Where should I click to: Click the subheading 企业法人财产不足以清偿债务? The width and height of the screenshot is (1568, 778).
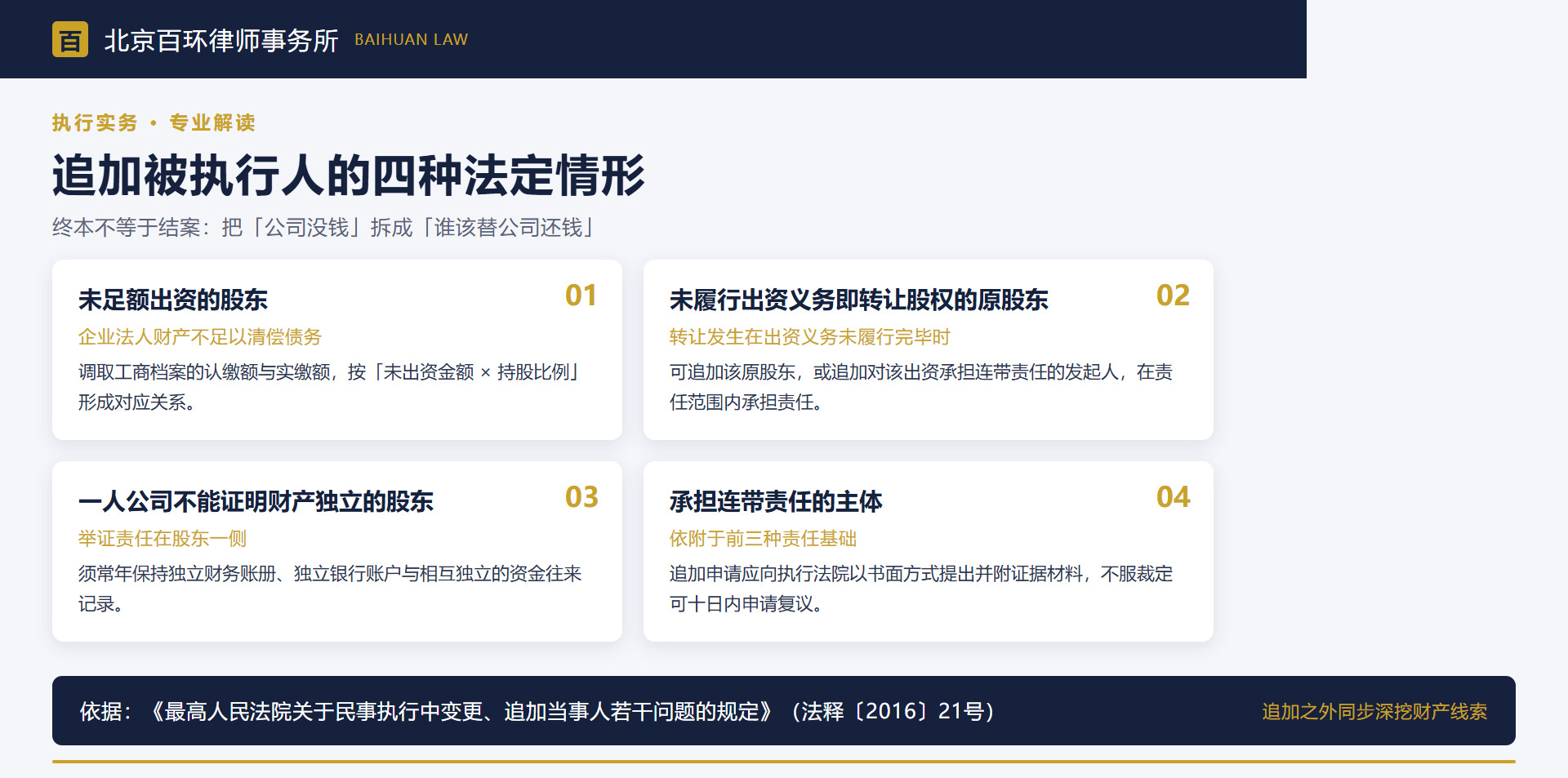click(x=200, y=336)
